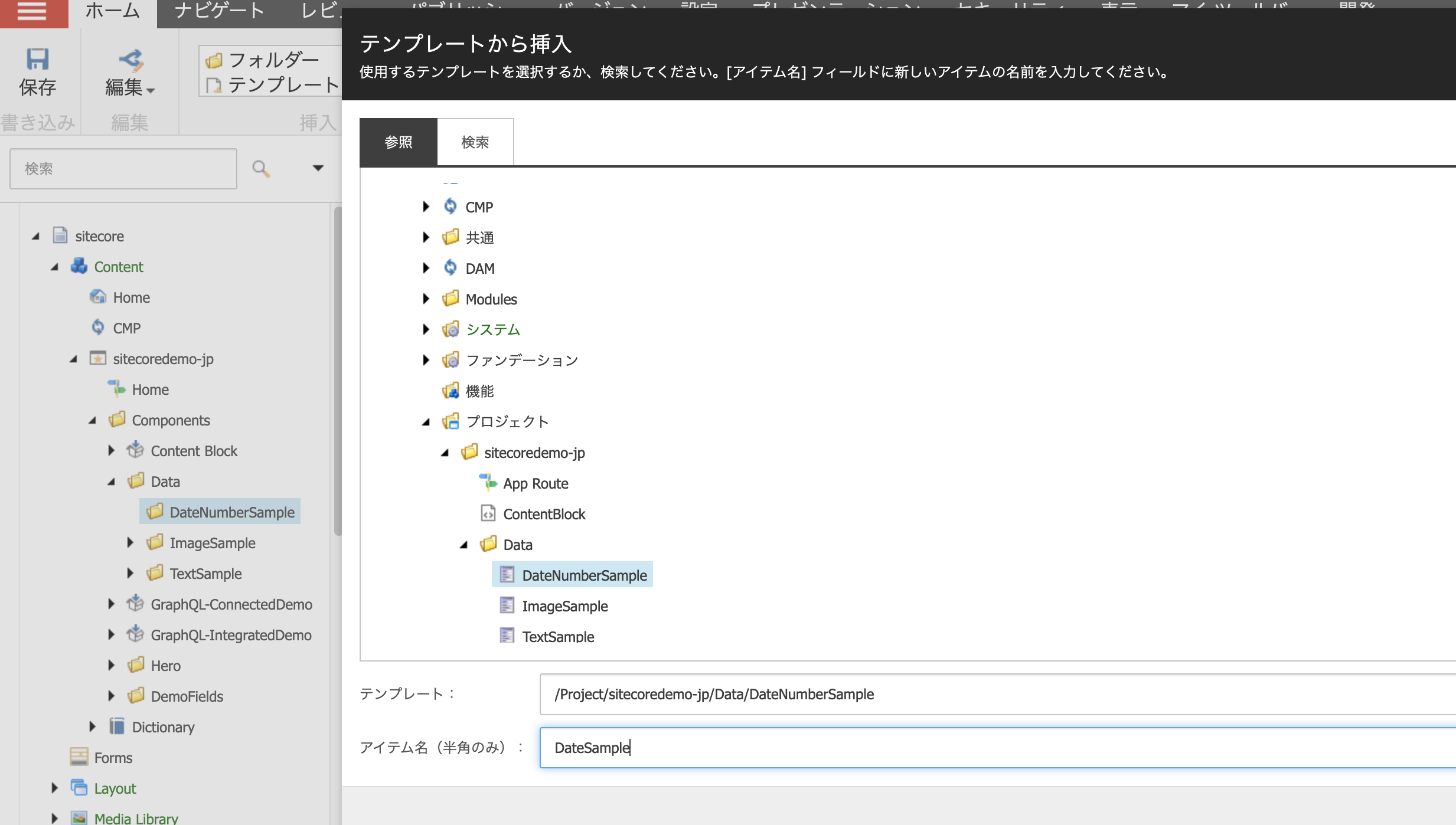Click the App Route signpost icon
This screenshot has width=1456, height=825.
(x=488, y=483)
